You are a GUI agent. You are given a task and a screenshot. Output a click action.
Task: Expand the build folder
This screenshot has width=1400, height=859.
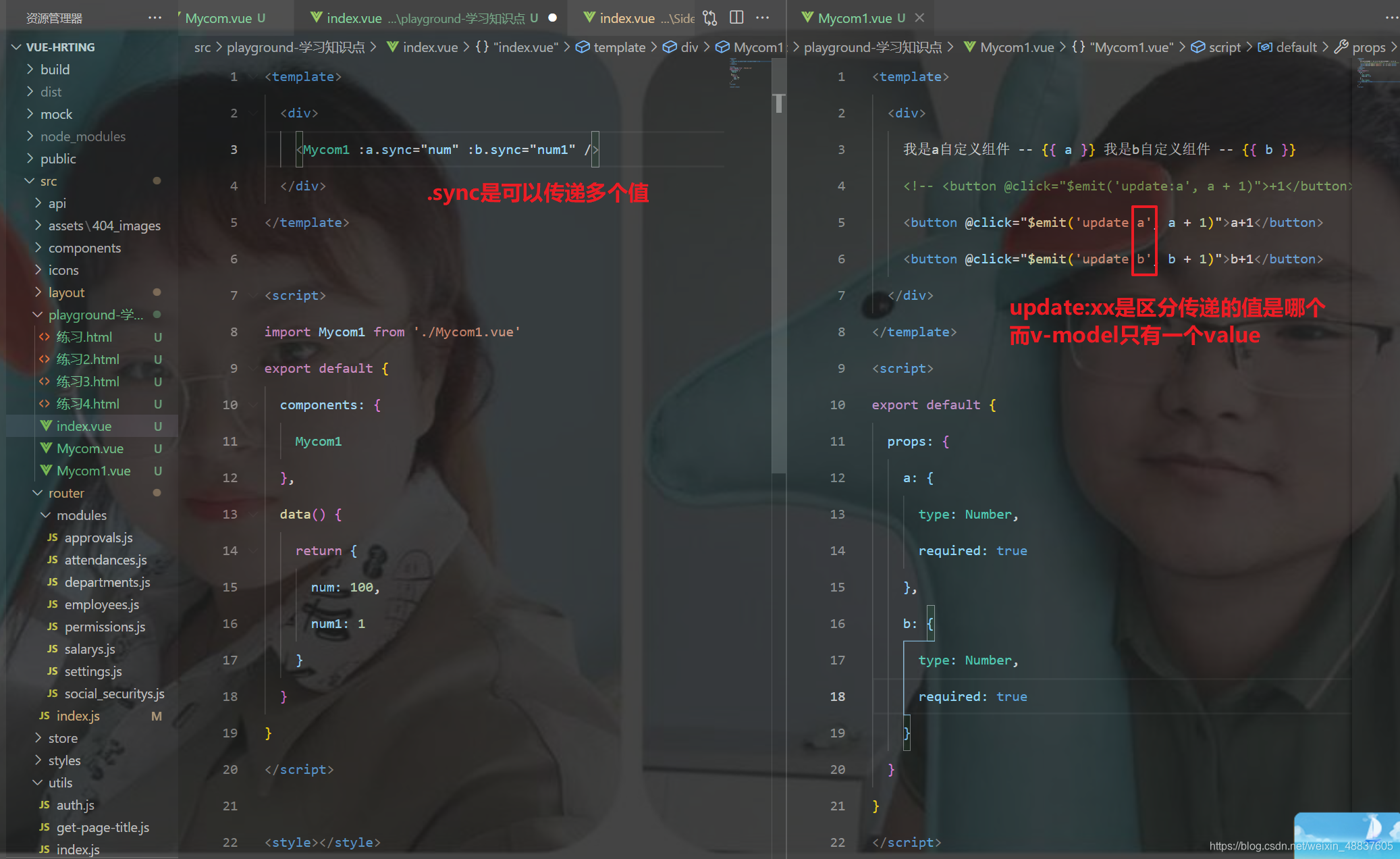54,70
